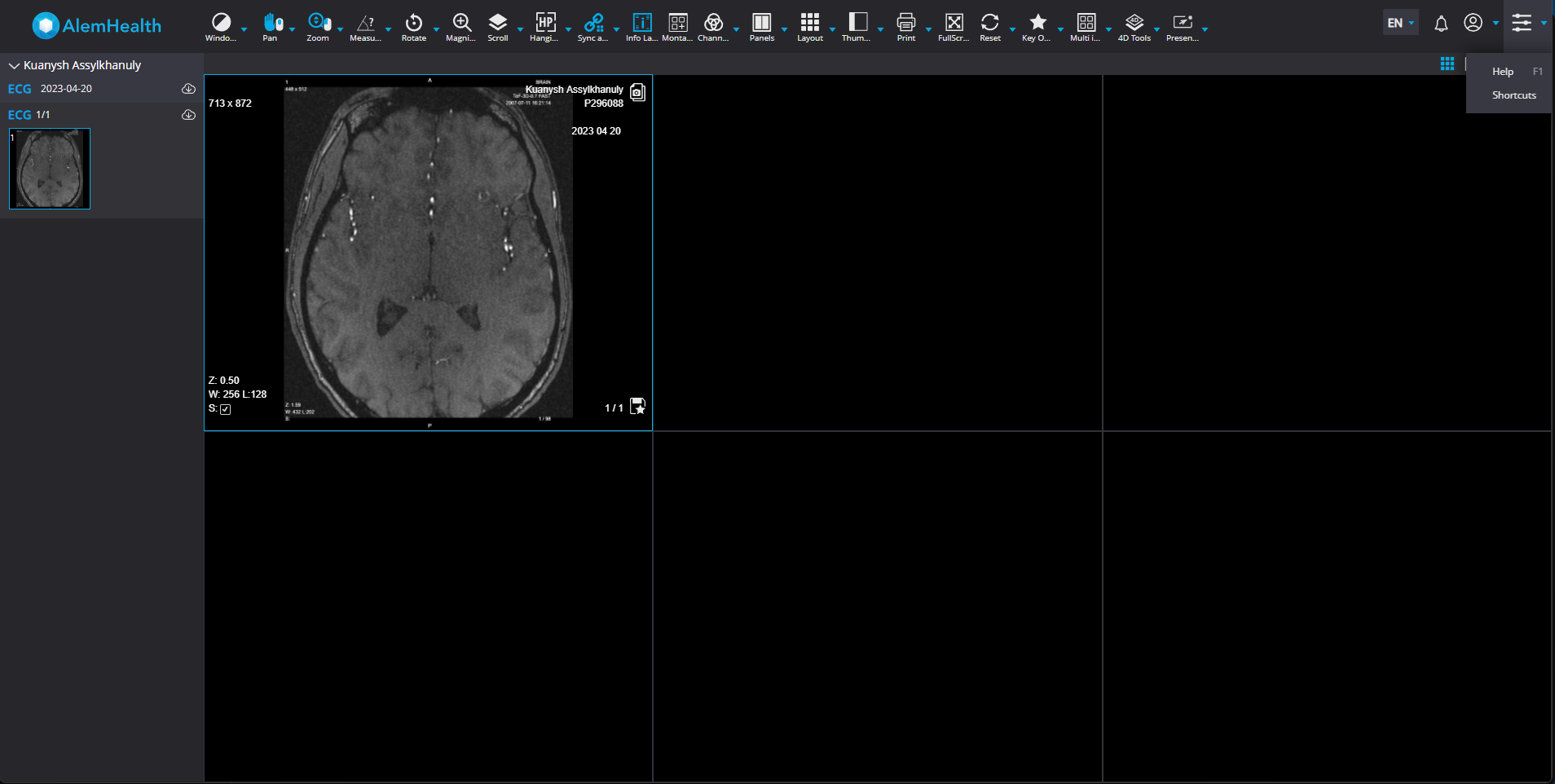The image size is (1555, 784).
Task: Download the ECG 1/1 series
Action: pyautogui.click(x=188, y=115)
